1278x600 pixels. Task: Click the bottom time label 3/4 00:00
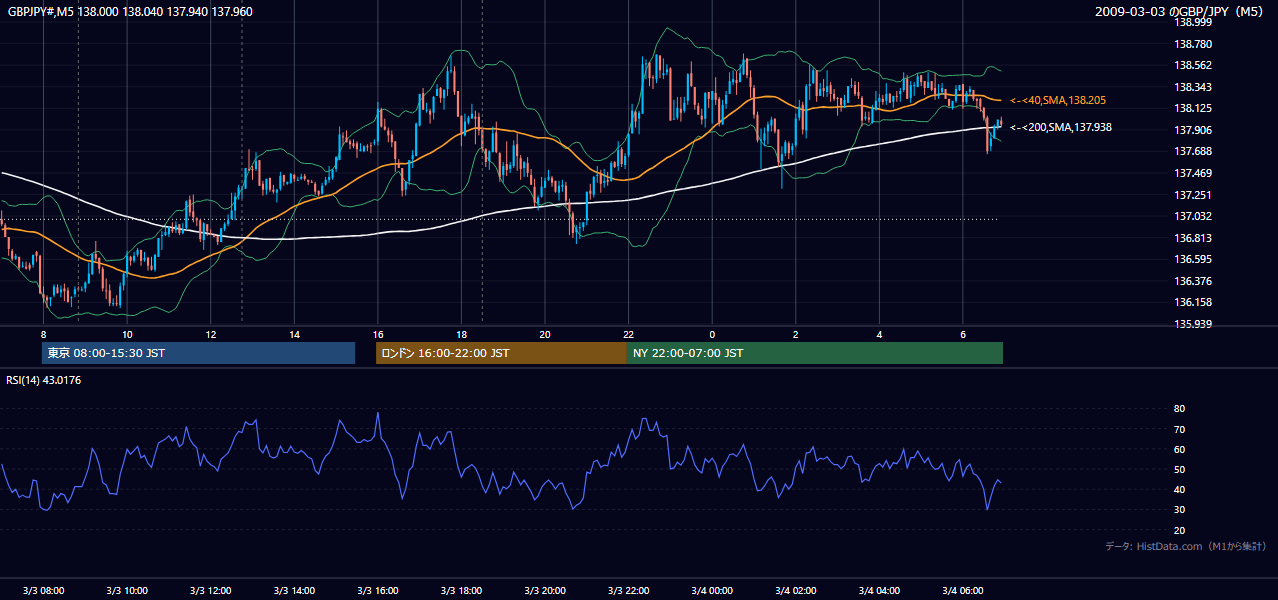coord(712,590)
